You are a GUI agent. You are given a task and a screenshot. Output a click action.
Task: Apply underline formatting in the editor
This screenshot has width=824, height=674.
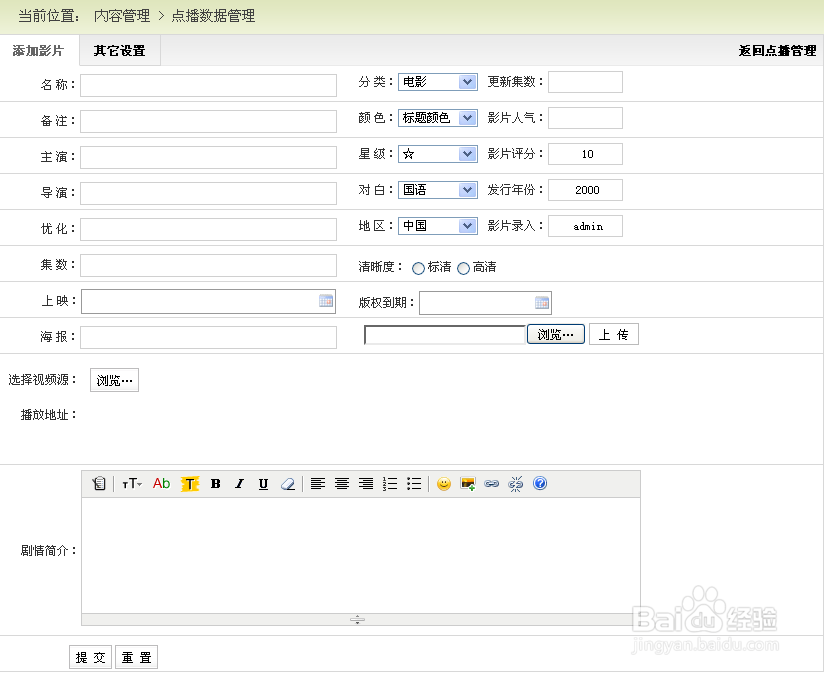(263, 483)
